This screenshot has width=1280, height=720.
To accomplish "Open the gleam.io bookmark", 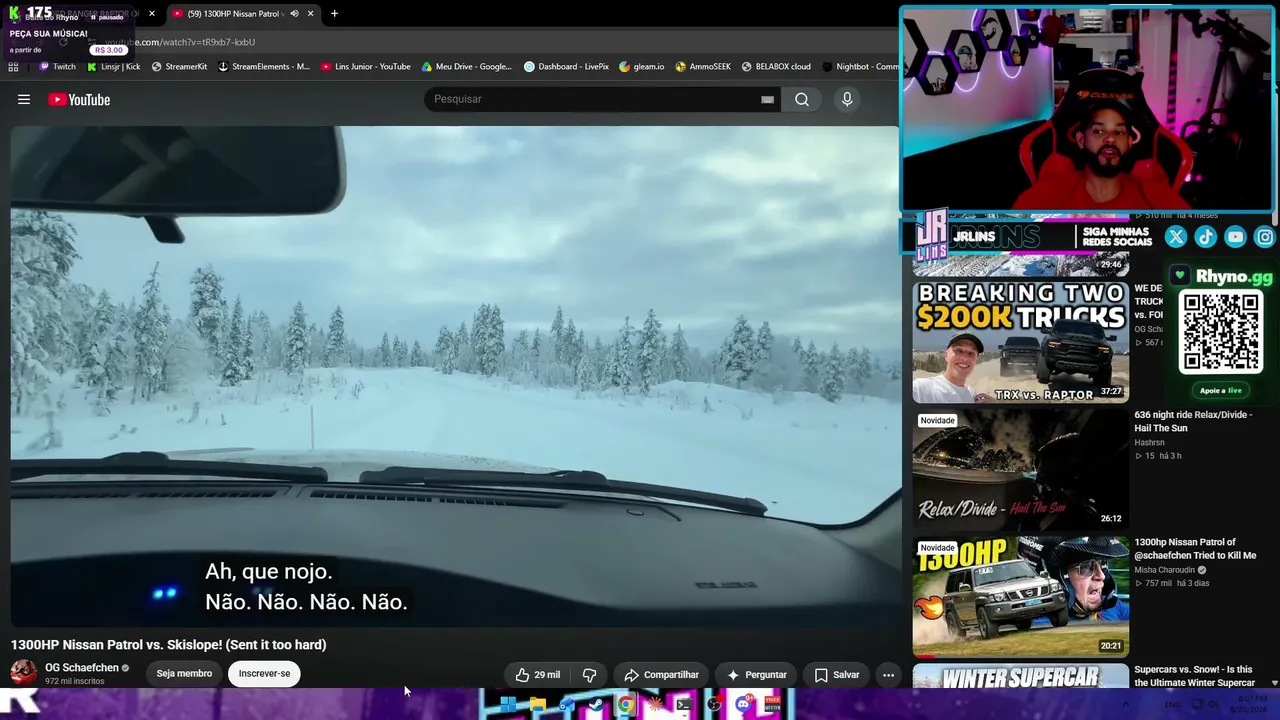I will [642, 67].
